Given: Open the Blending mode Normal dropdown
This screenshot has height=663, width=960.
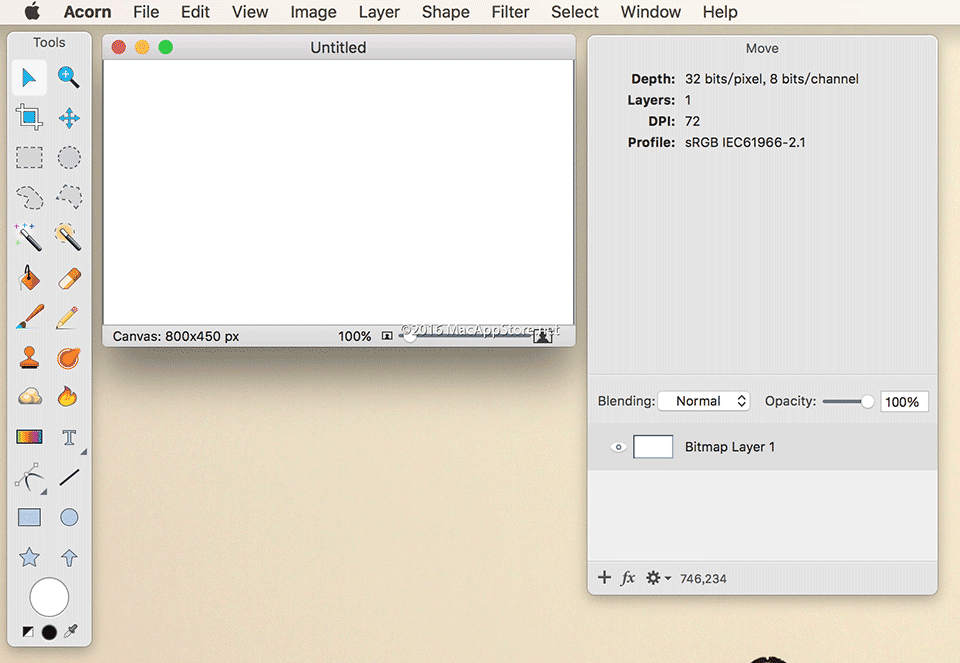Looking at the screenshot, I should 703,401.
